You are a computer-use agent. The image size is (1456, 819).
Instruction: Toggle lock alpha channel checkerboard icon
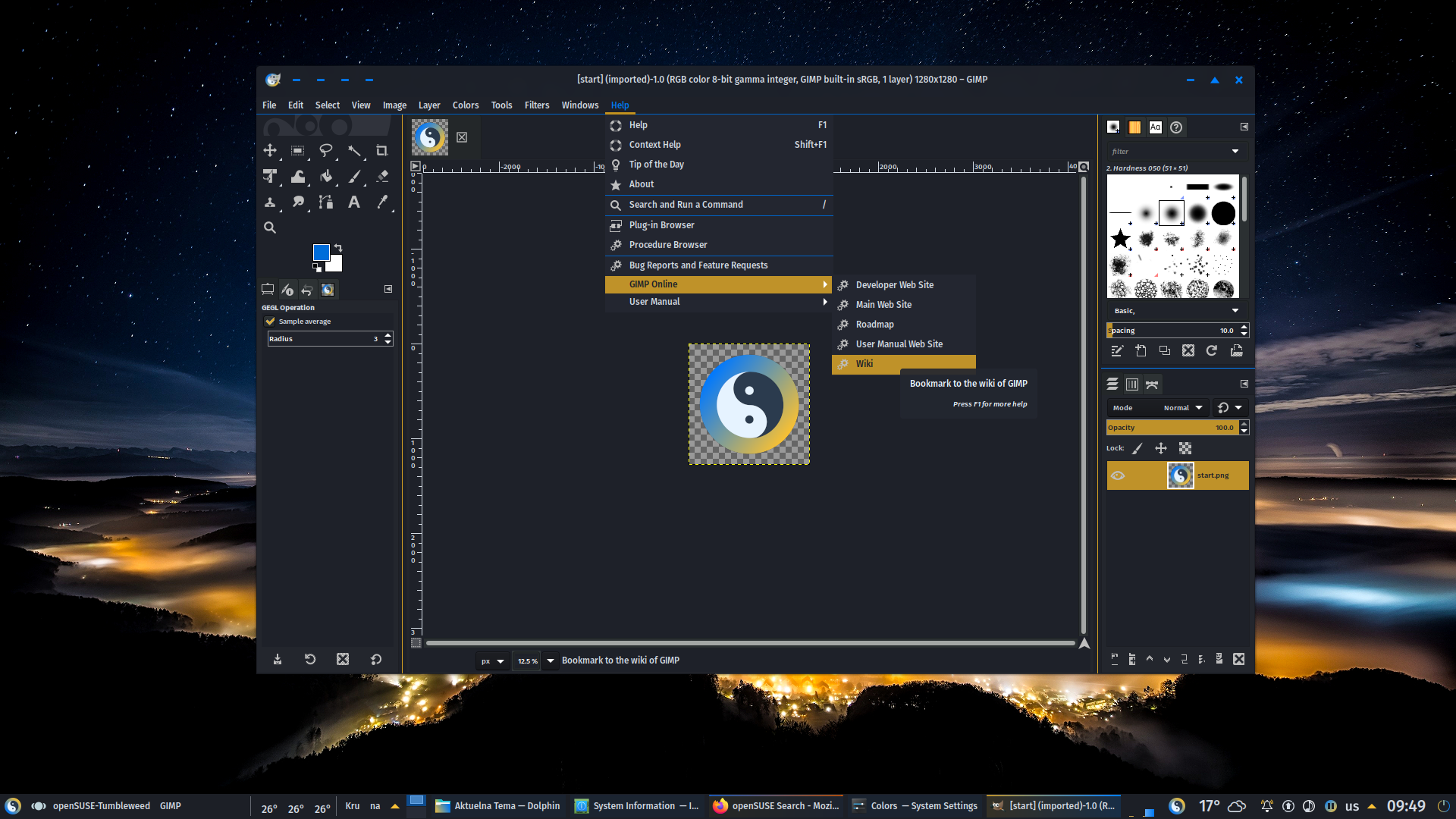click(x=1185, y=449)
